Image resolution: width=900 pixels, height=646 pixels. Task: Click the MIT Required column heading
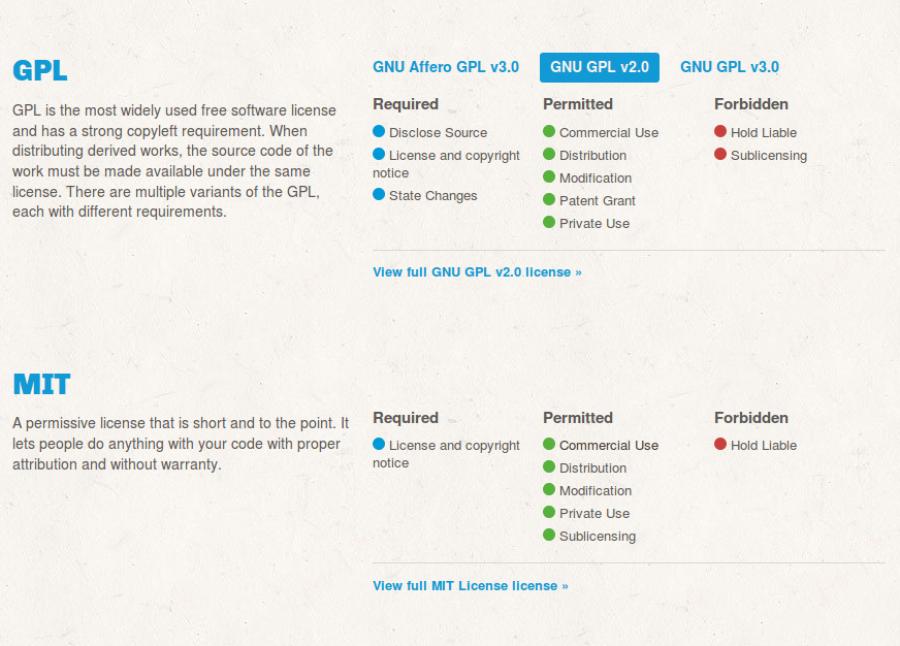tap(405, 417)
